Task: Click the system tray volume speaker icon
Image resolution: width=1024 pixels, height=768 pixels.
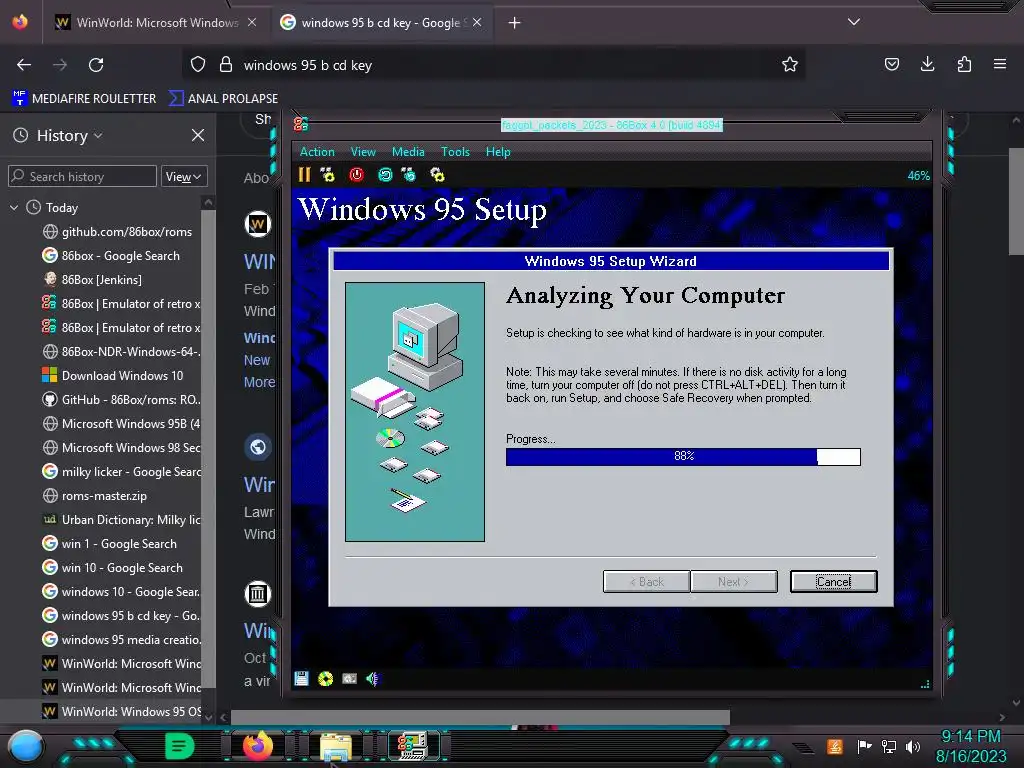Action: coord(913,746)
